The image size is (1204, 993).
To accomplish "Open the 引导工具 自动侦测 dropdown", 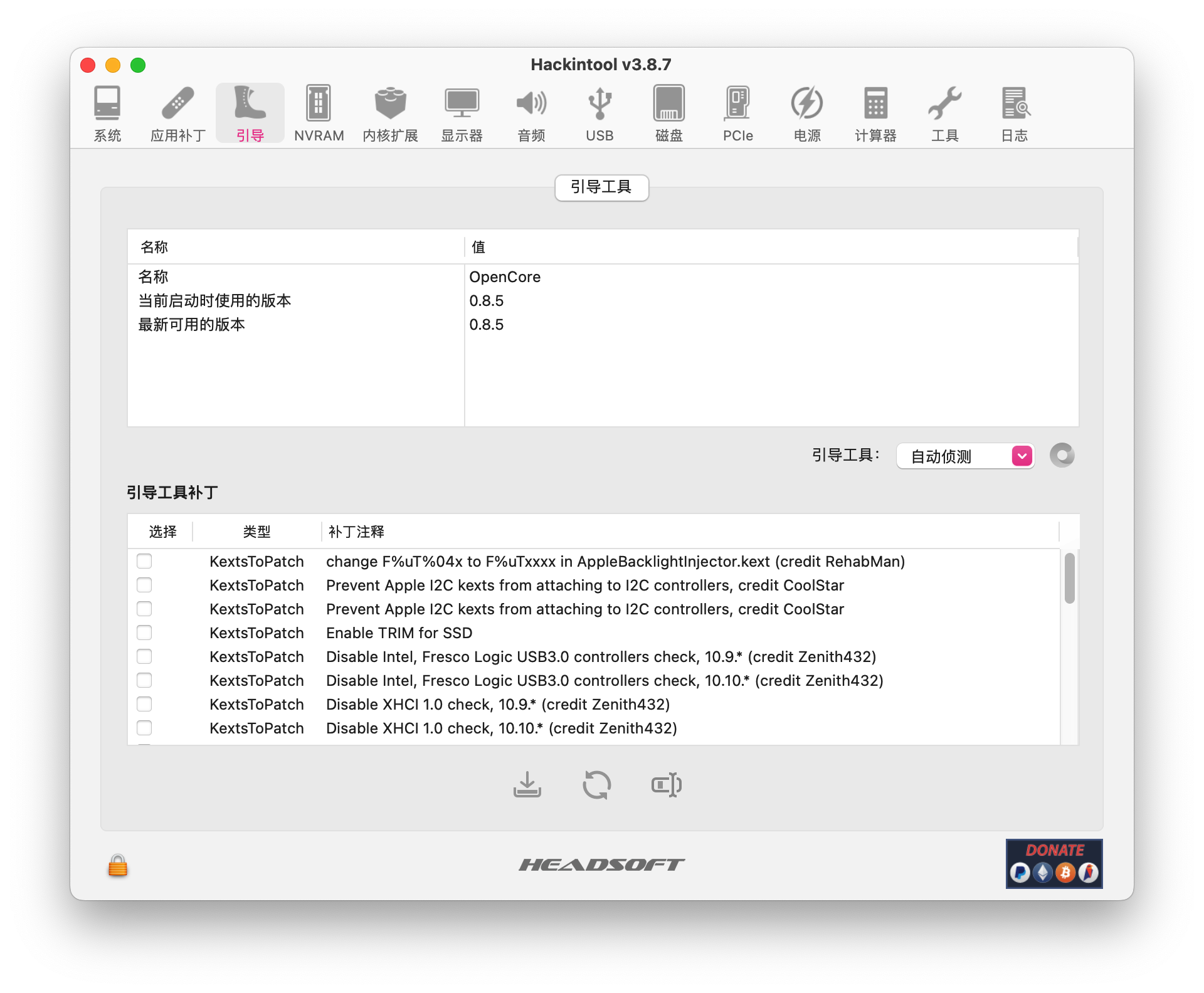I will point(965,456).
